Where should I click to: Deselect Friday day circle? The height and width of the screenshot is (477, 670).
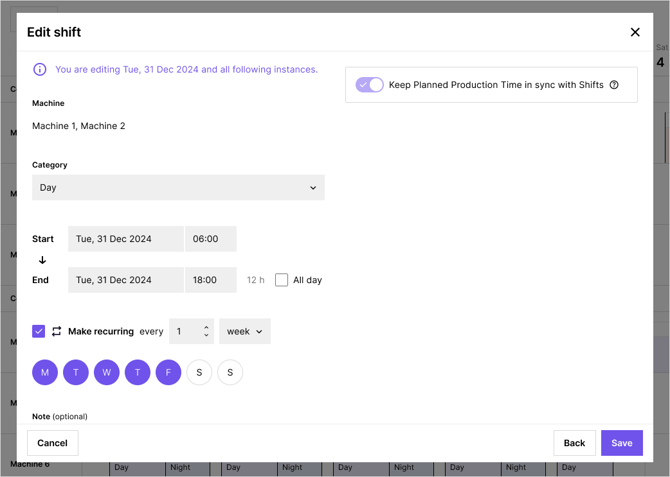[x=168, y=372]
